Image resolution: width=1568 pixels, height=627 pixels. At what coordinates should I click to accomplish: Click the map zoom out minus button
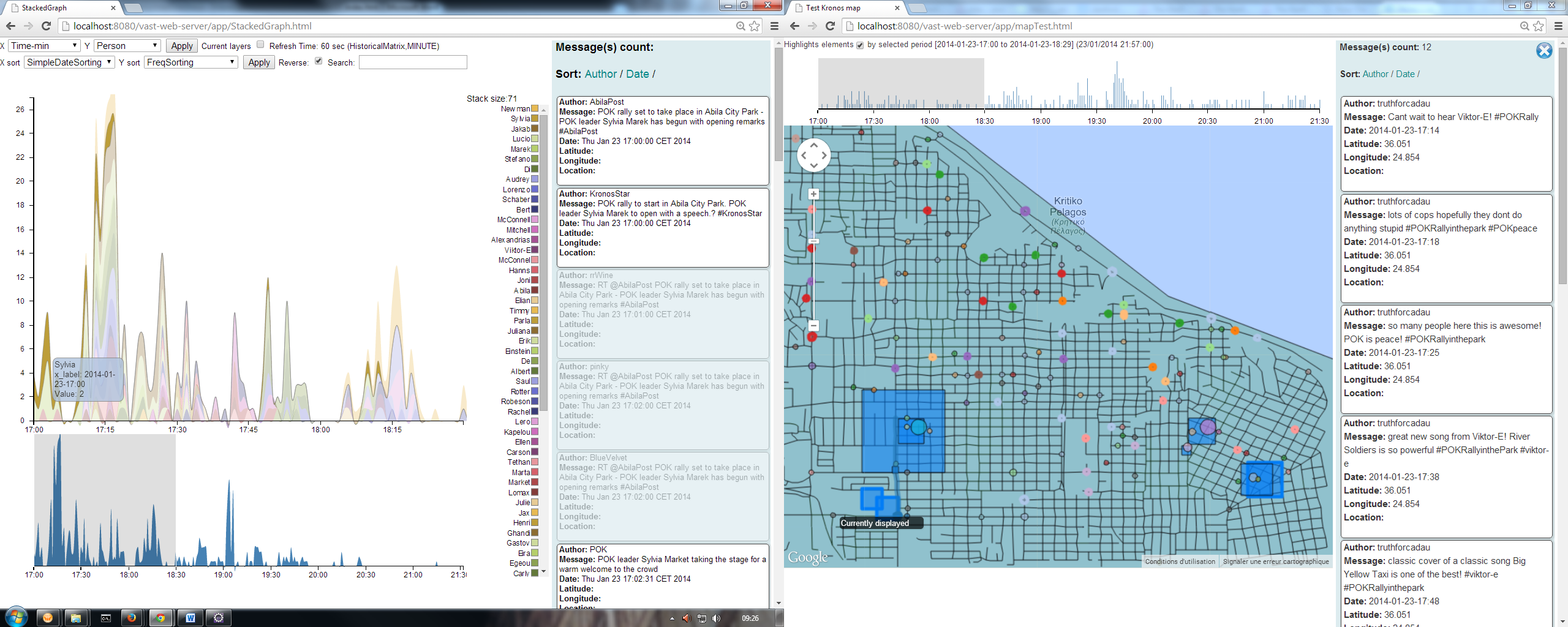[x=813, y=325]
